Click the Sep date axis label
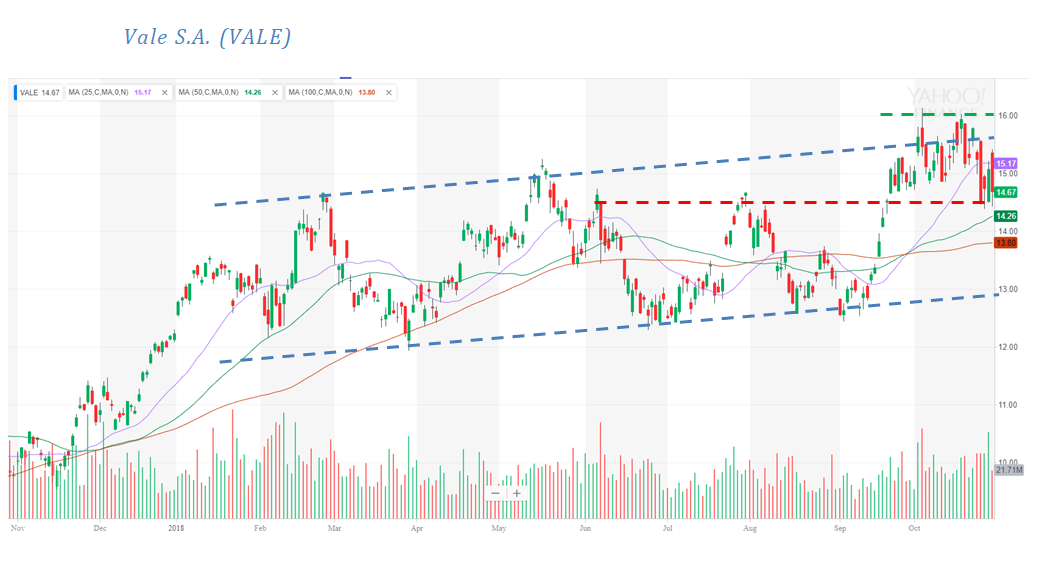The height and width of the screenshot is (561, 1044). click(x=840, y=528)
